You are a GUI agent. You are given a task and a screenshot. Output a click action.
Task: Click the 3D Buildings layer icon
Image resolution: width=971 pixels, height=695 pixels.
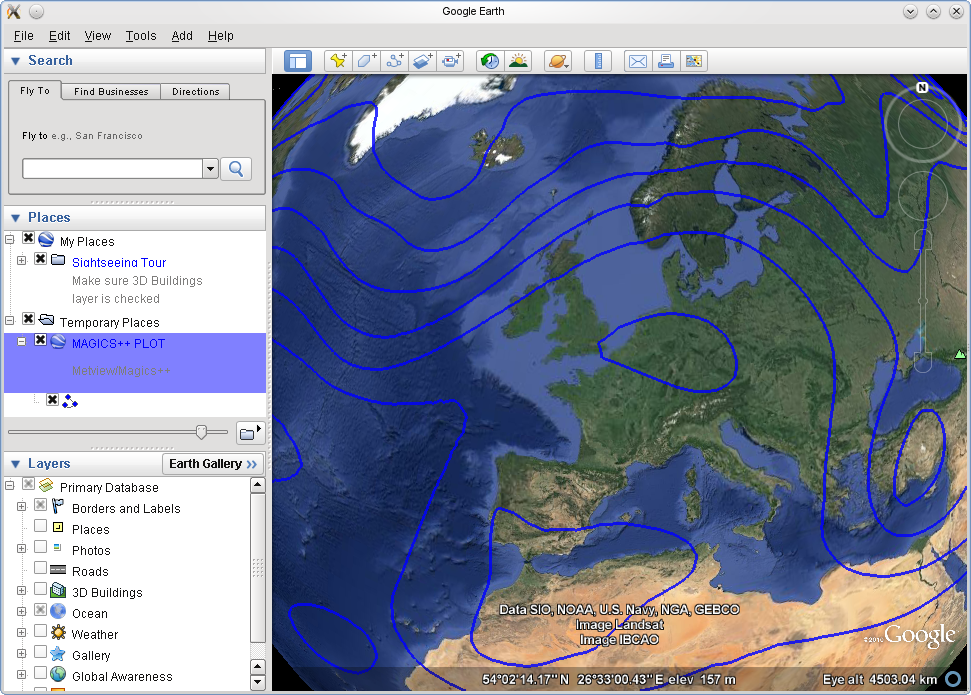(x=58, y=590)
